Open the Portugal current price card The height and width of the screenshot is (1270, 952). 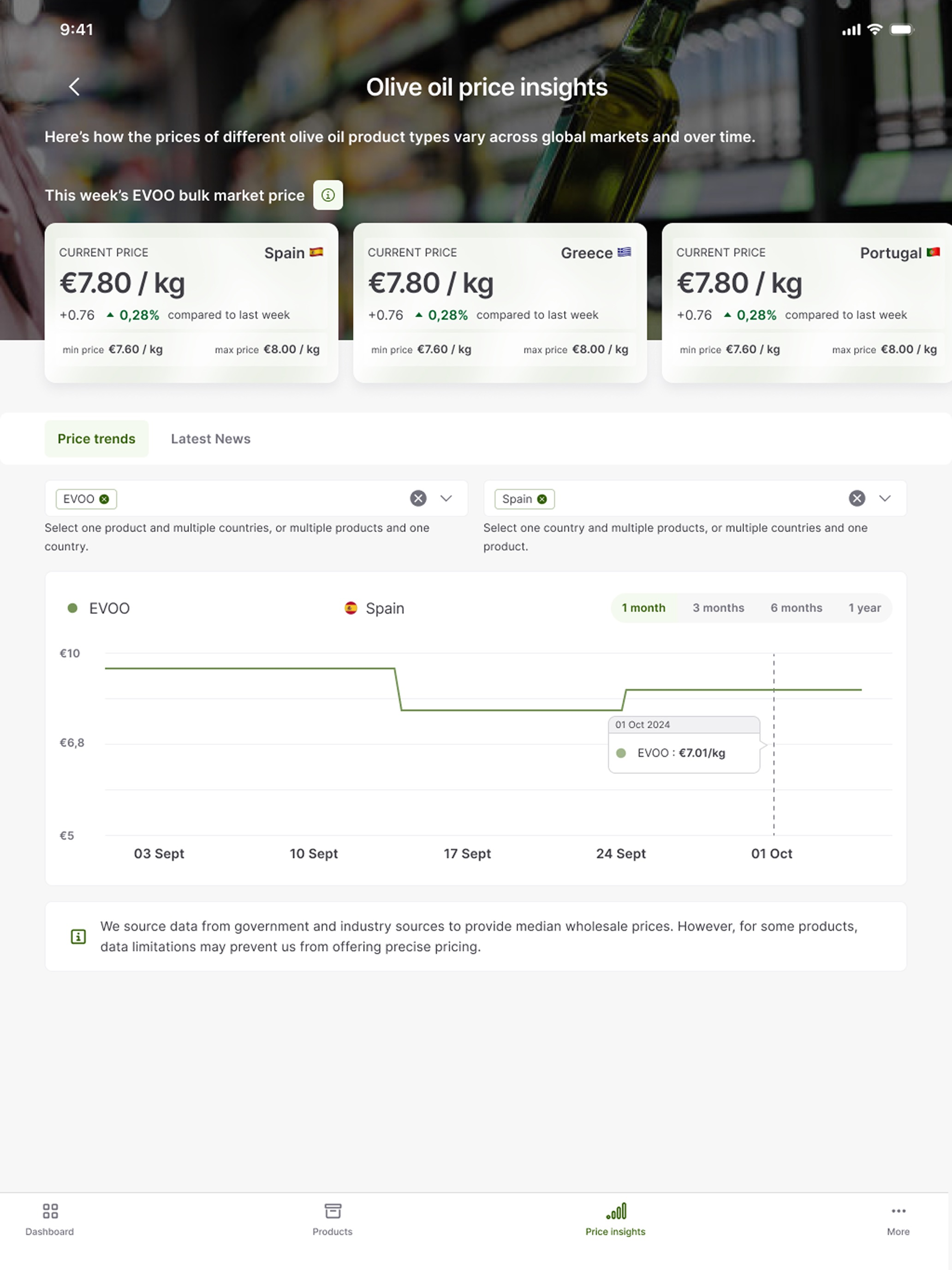(x=807, y=303)
